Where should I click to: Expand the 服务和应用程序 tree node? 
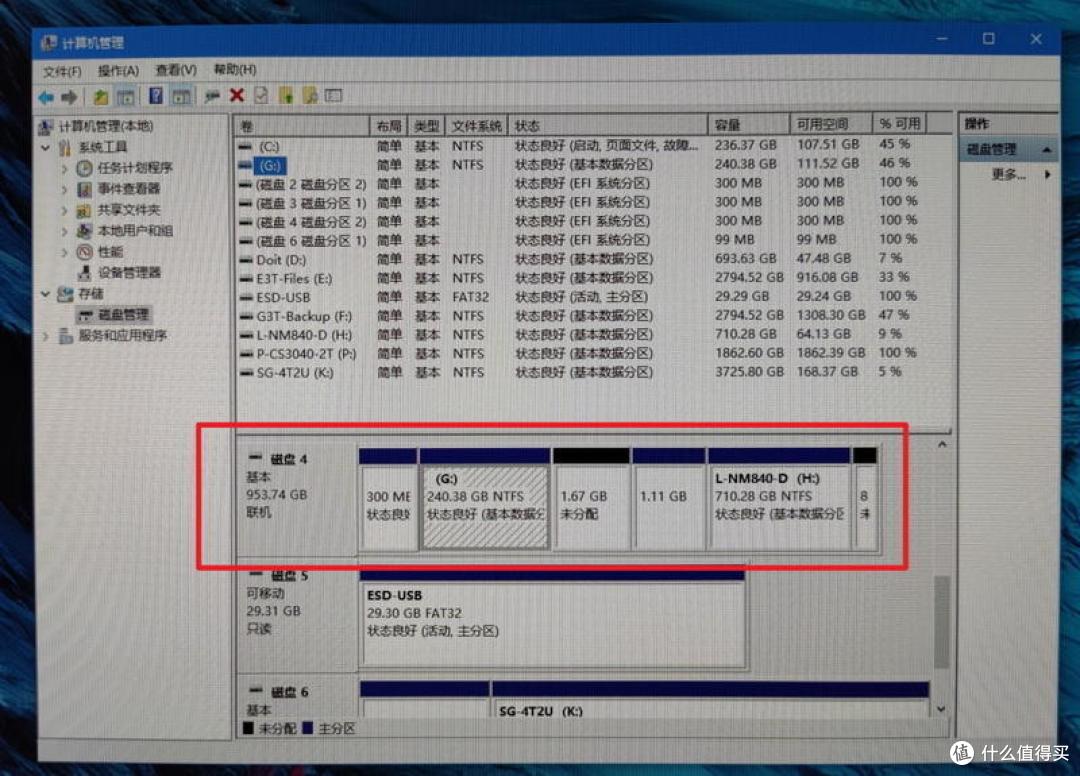[46, 334]
